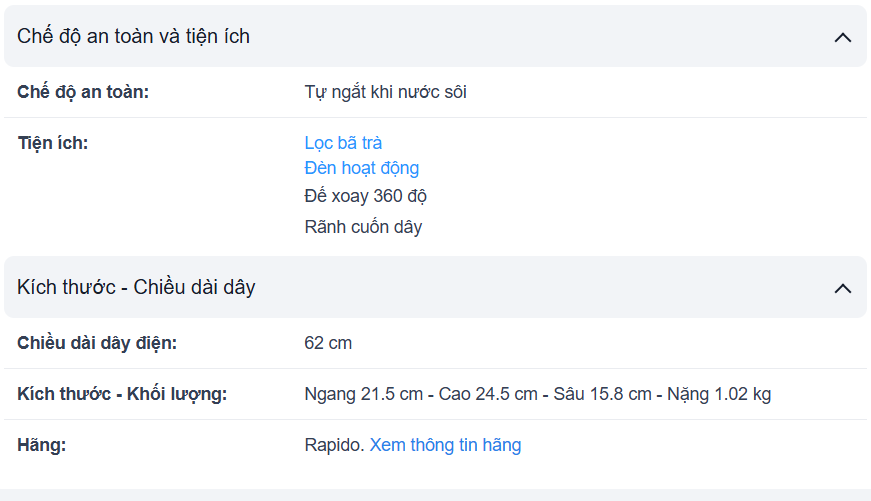The image size is (871, 501).
Task: Click the 'Chiều dài dây điện:' label
Action: [97, 344]
